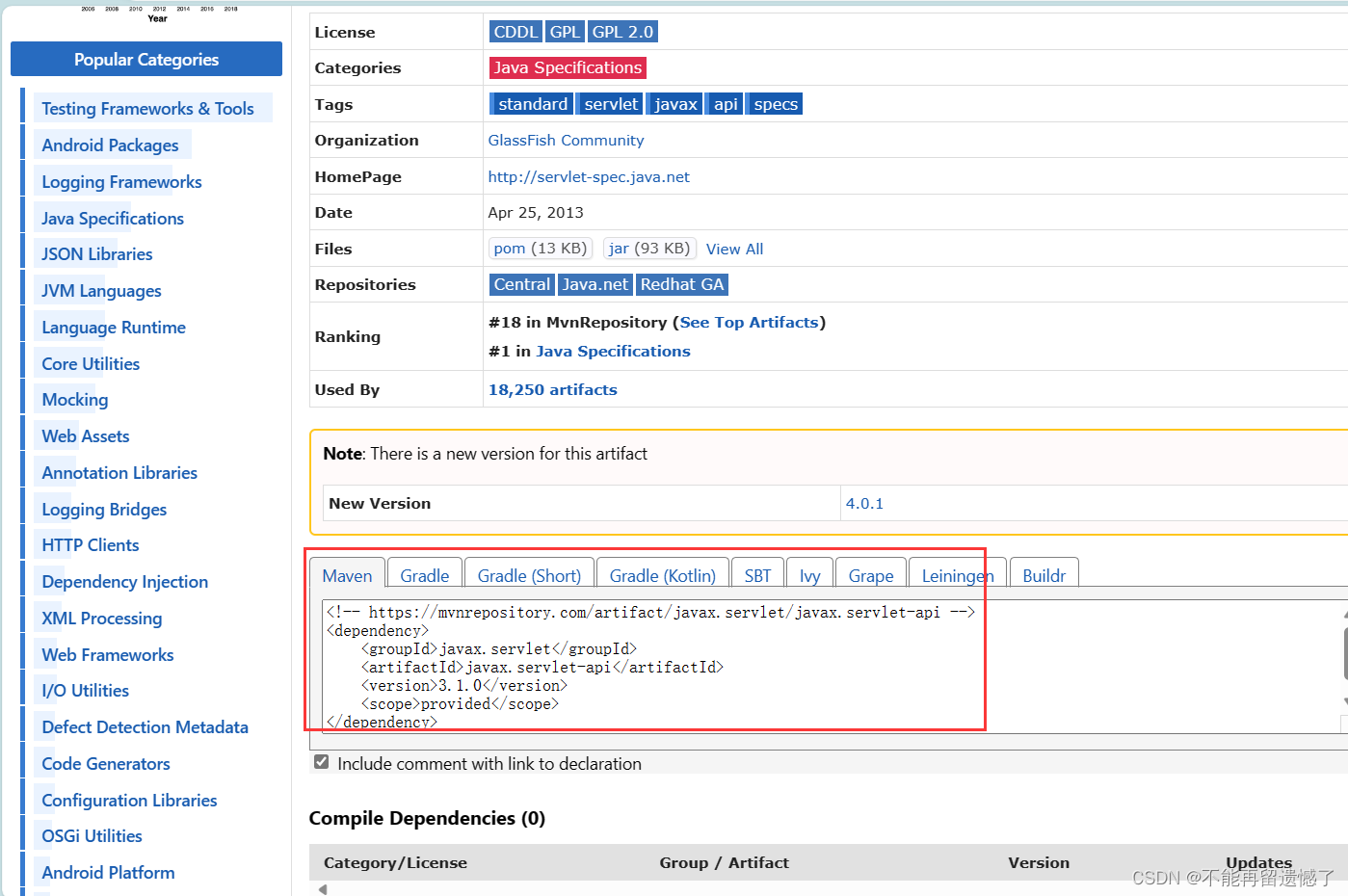The image size is (1348, 896).
Task: Switch to the Maven tab
Action: point(347,575)
